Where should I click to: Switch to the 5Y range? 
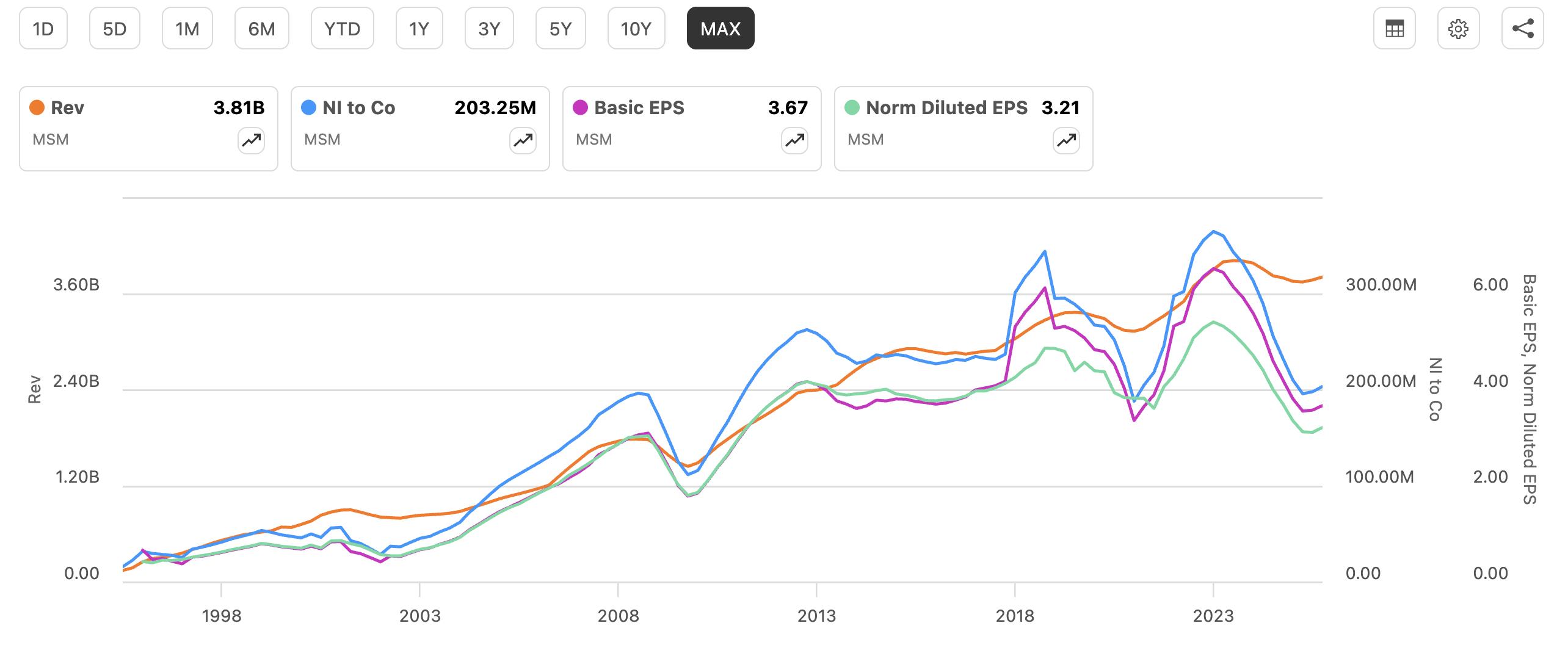coord(561,29)
